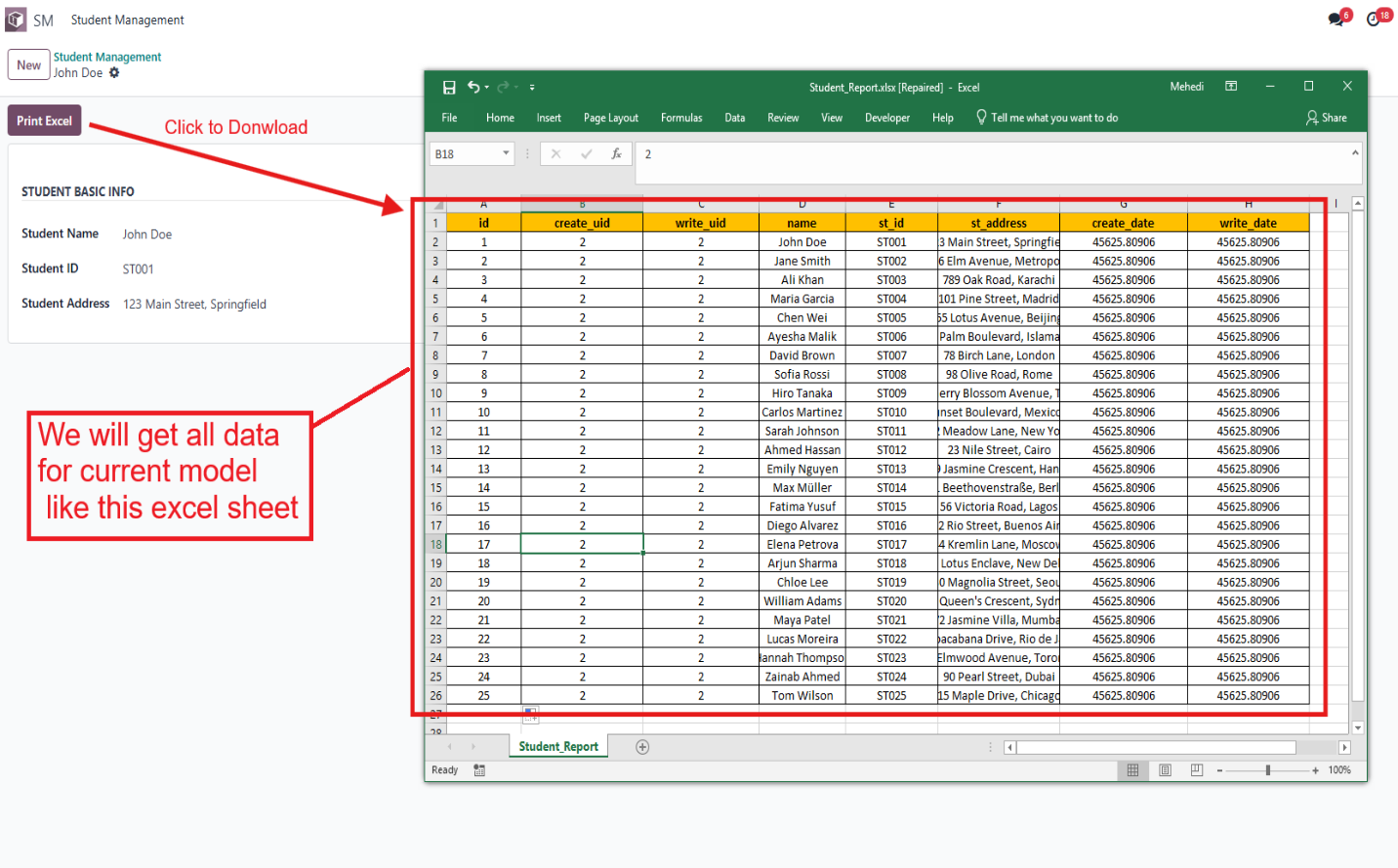
Task: Expand the Name Box dropdown
Action: click(506, 153)
